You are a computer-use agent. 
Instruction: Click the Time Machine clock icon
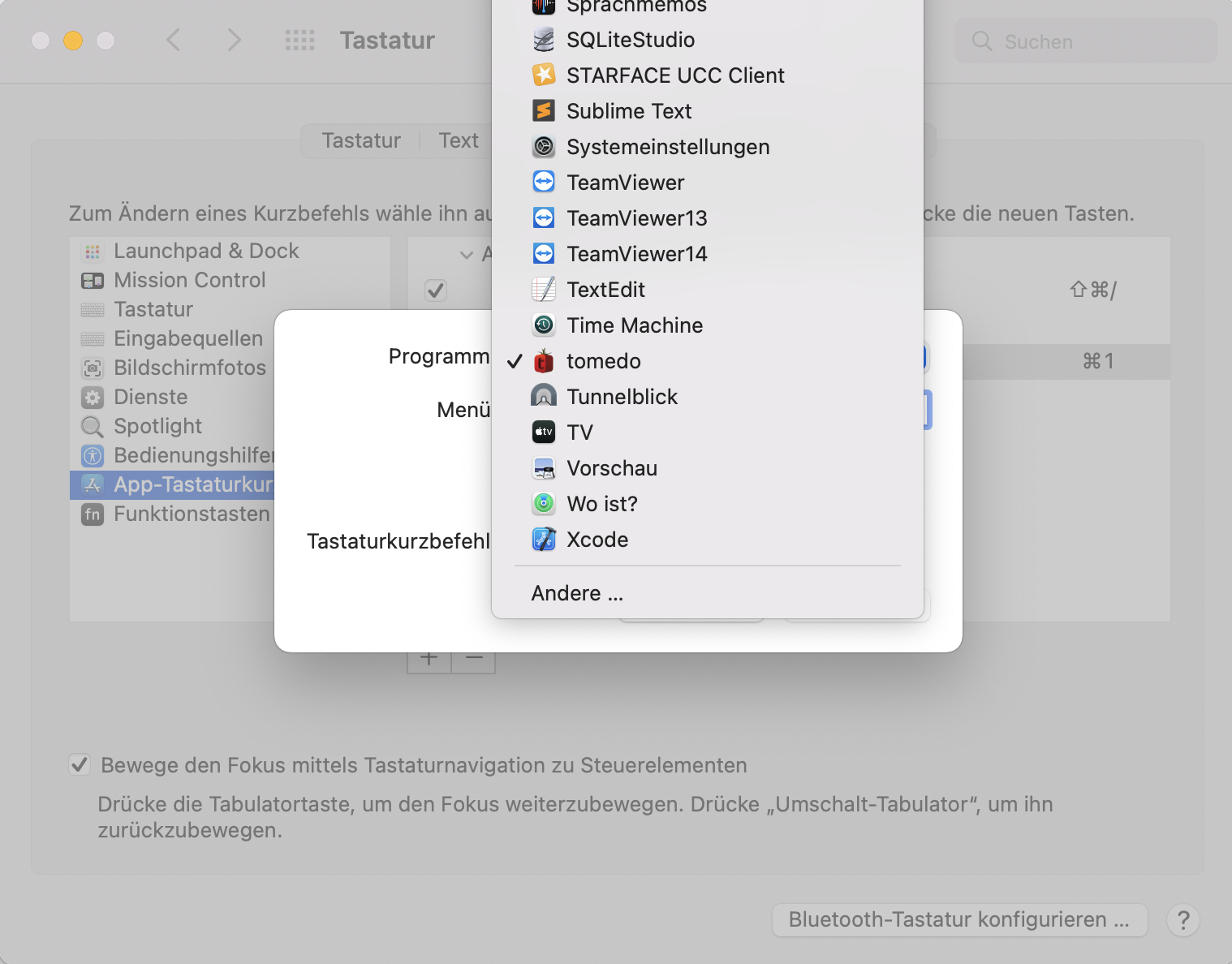tap(544, 325)
